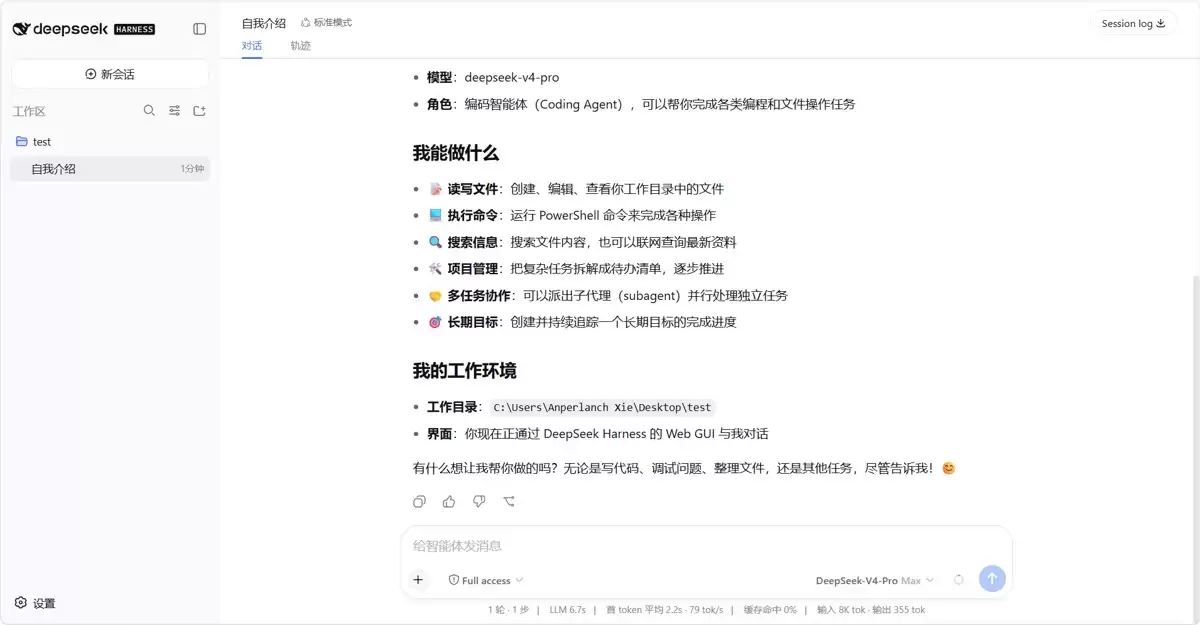Image resolution: width=1200 pixels, height=625 pixels.
Task: Open the 自我介绍 session in the sidebar
Action: click(110, 169)
